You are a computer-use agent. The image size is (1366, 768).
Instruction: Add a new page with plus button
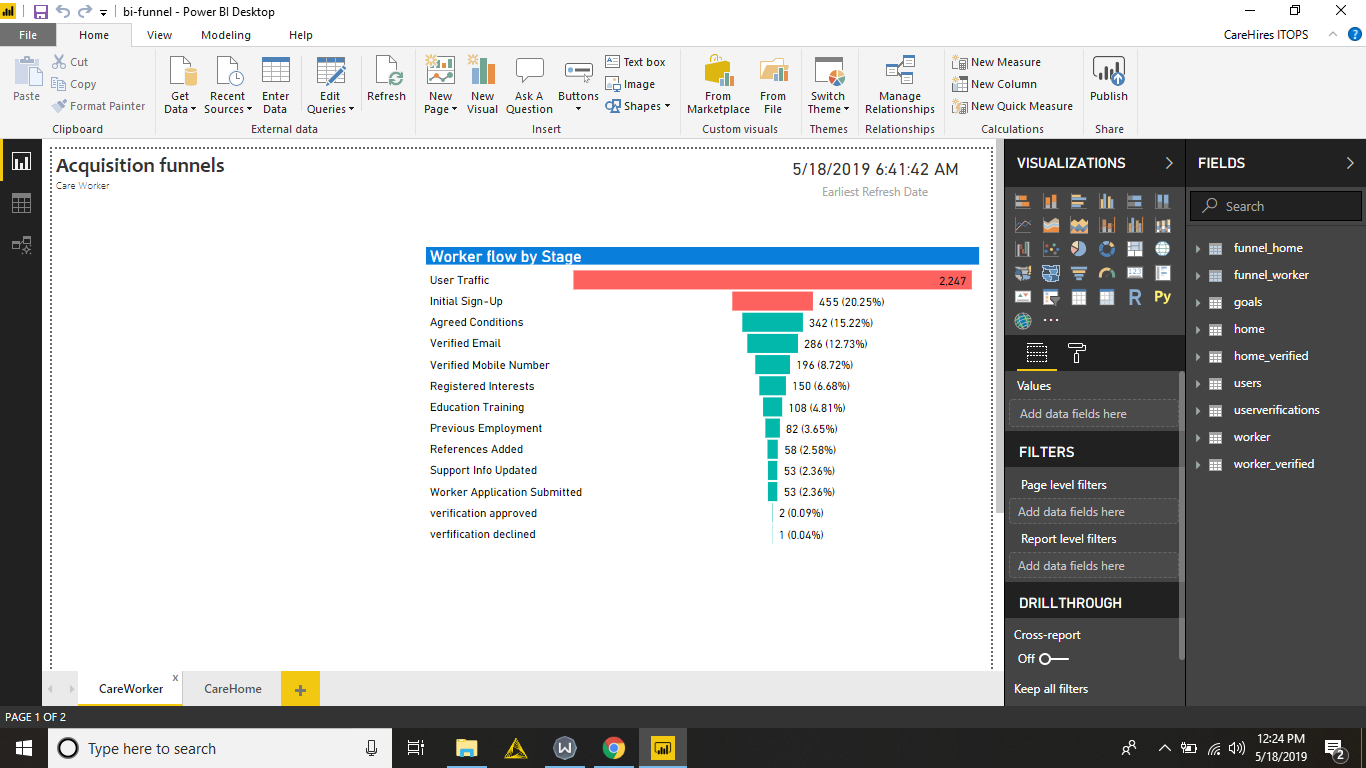(x=300, y=689)
